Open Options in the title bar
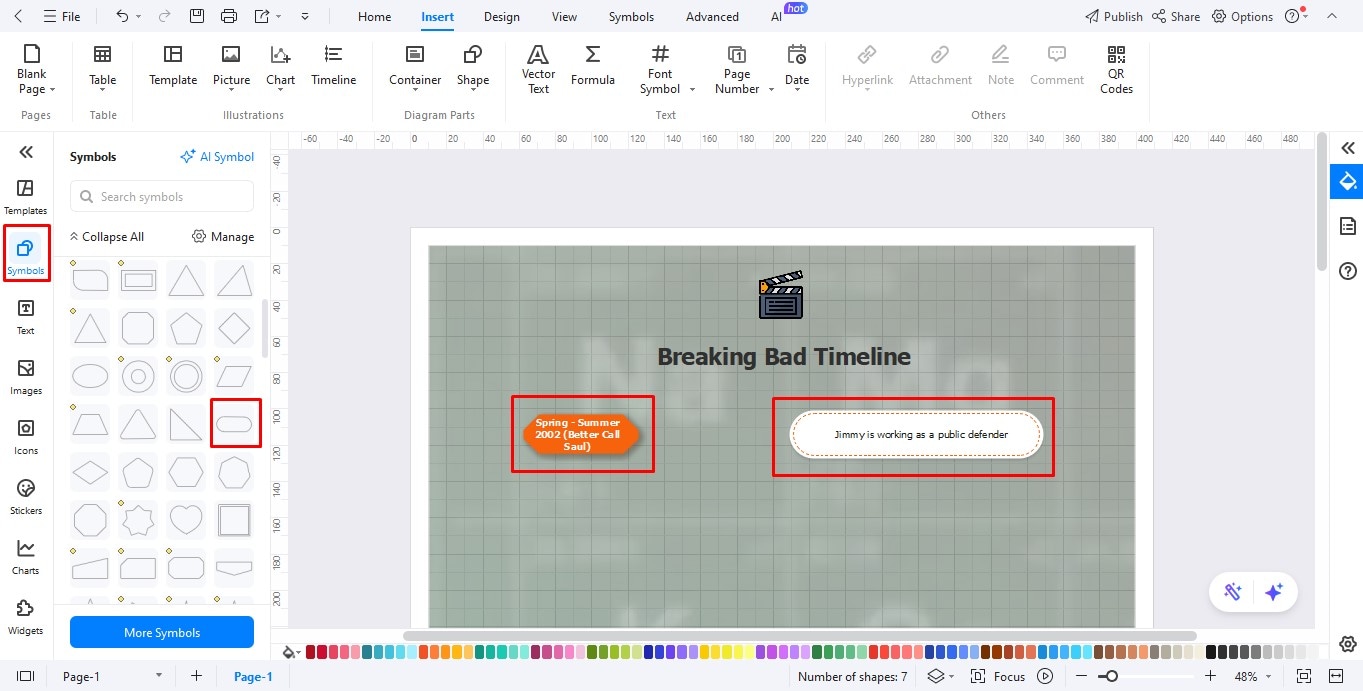Screen dimensions: 1363x691 (1242, 16)
